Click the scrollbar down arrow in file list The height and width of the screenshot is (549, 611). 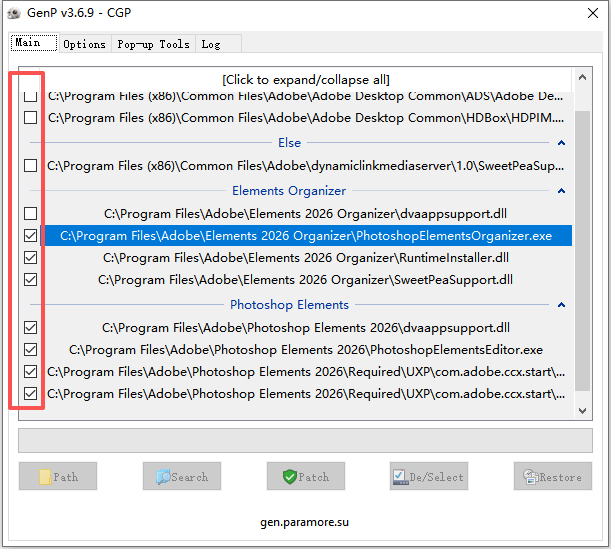584,410
